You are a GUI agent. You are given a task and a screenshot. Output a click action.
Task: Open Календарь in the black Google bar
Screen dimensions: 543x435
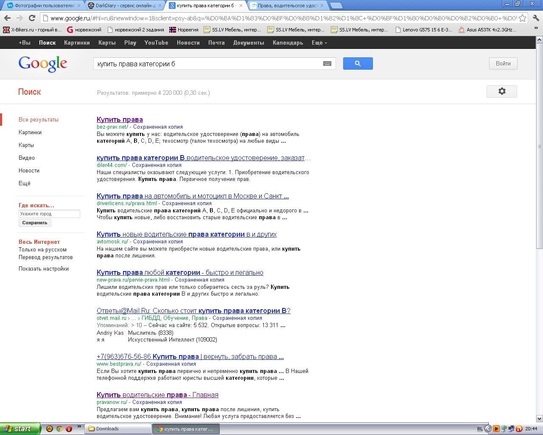pyautogui.click(x=288, y=43)
